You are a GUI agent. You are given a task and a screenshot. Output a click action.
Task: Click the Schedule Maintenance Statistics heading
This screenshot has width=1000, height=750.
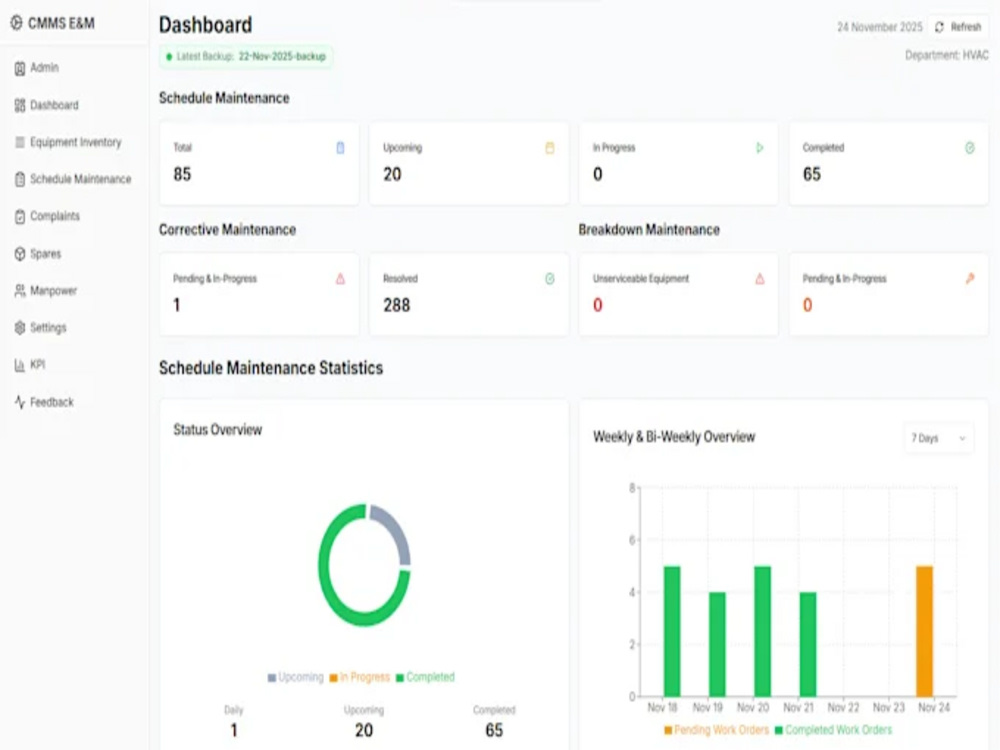(271, 368)
